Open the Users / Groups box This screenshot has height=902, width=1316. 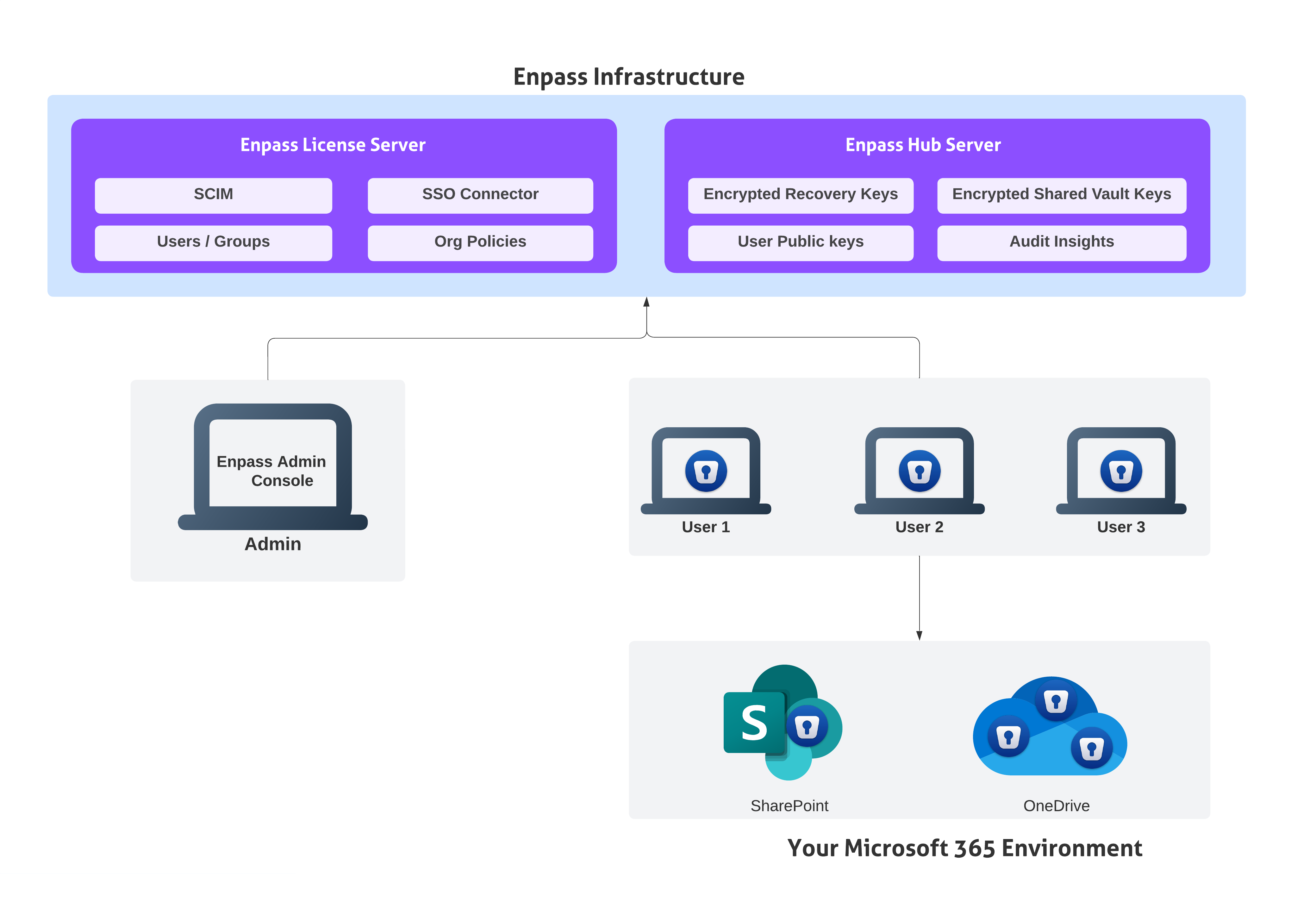214,243
